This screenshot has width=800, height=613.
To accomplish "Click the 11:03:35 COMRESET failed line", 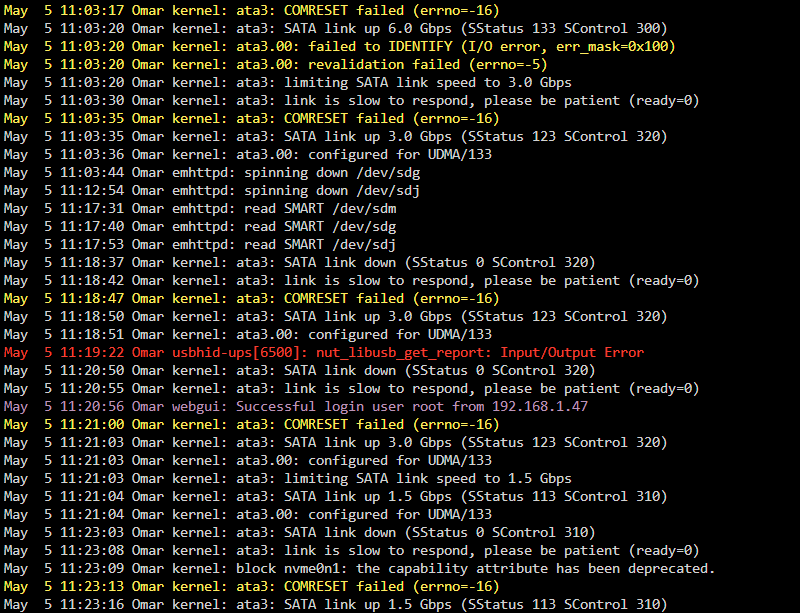I will click(x=252, y=118).
